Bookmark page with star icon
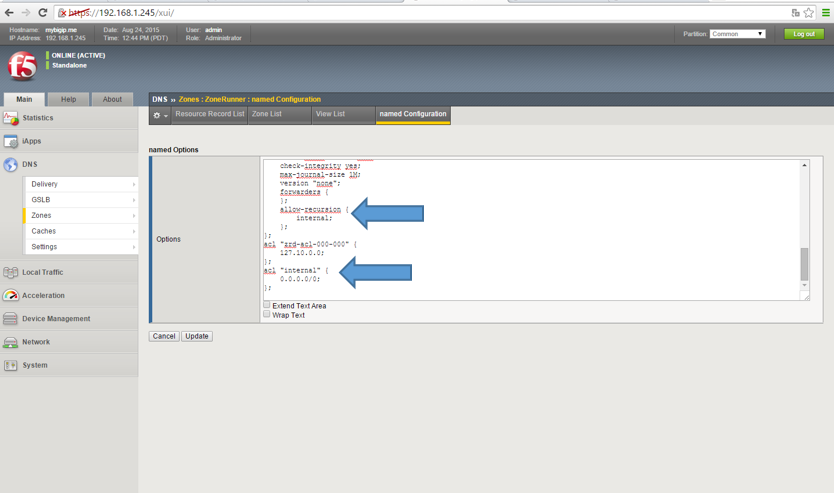Image resolution: width=834 pixels, height=494 pixels. [x=809, y=13]
